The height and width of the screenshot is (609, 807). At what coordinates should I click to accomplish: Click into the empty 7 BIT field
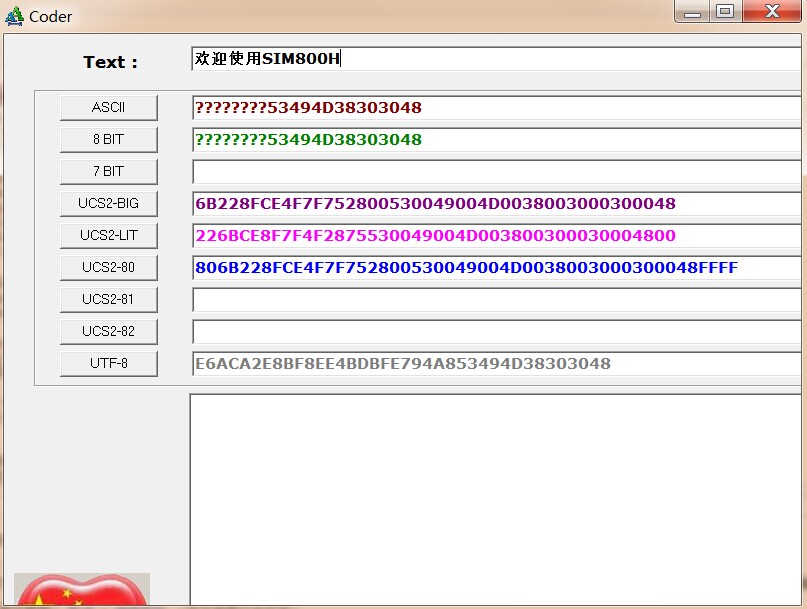[497, 171]
